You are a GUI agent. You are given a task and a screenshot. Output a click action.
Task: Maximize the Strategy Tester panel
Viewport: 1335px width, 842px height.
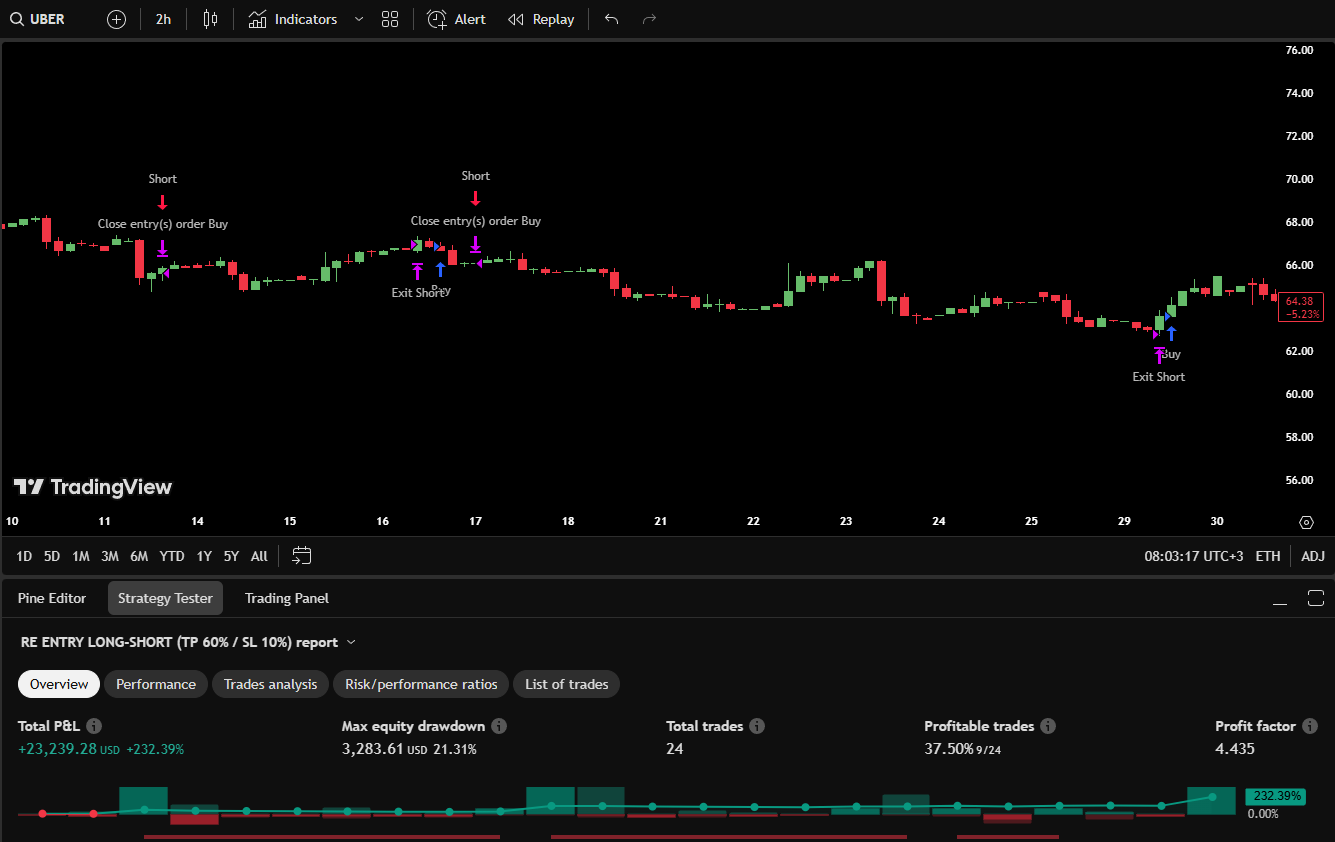tap(1315, 598)
